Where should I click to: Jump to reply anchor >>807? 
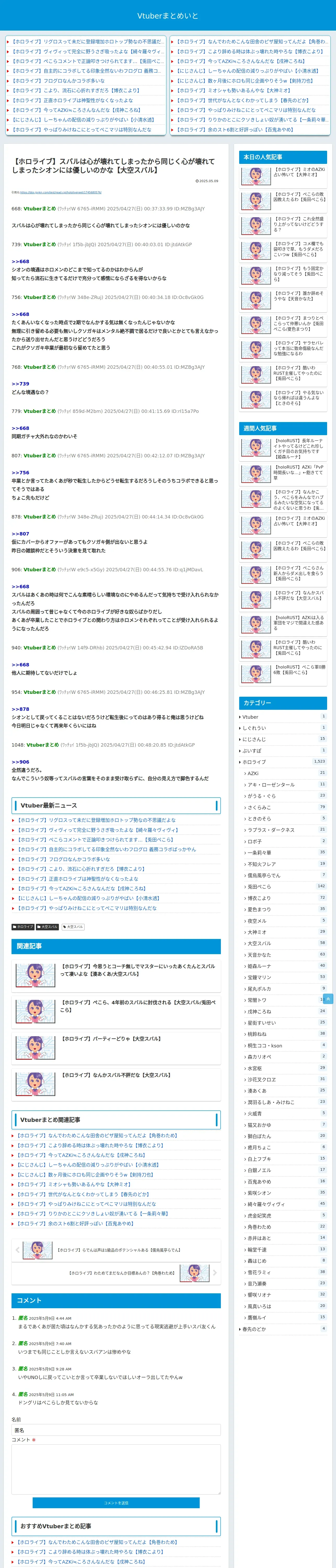[20, 534]
